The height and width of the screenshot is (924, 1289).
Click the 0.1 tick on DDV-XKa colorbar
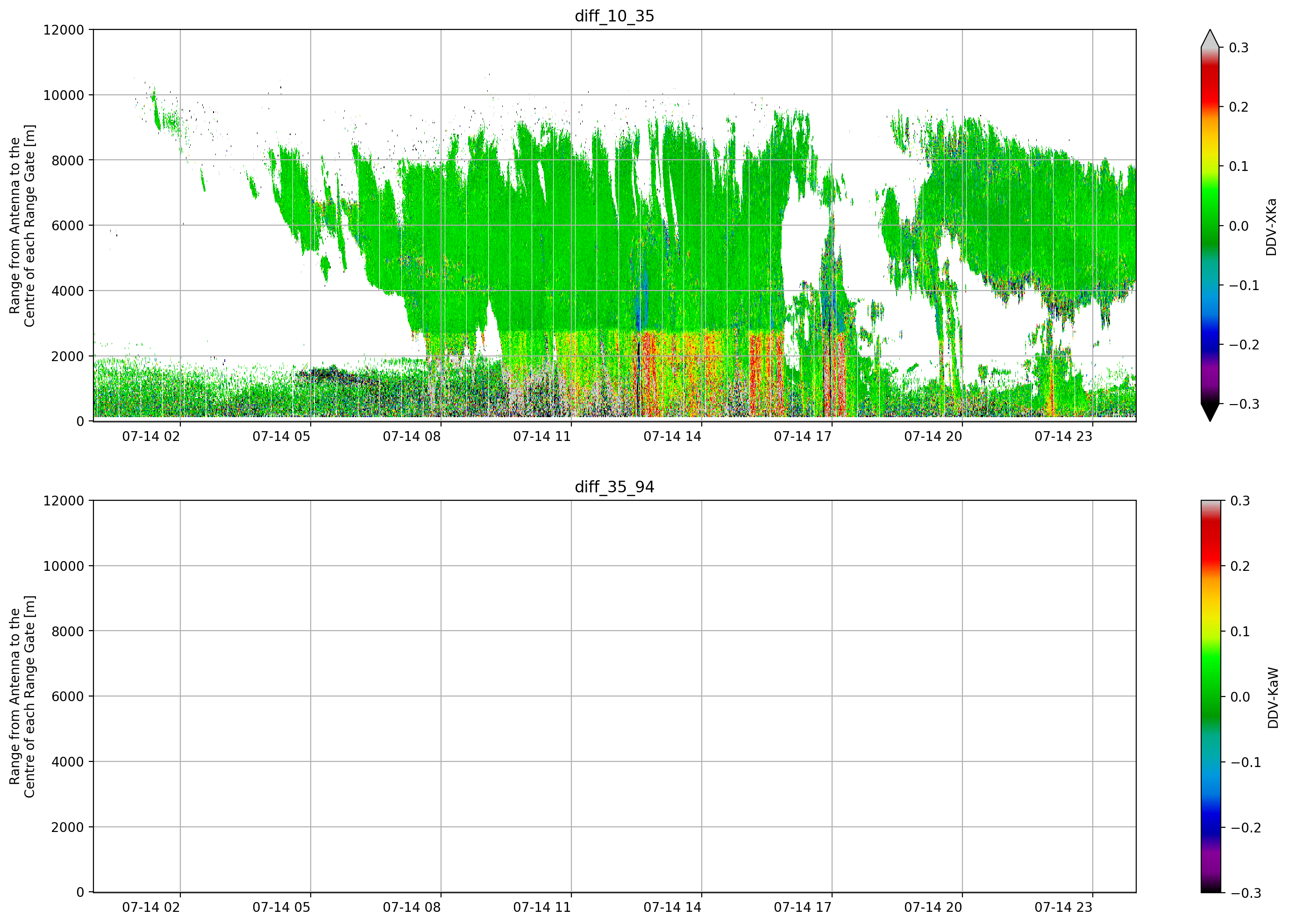coord(1239,166)
